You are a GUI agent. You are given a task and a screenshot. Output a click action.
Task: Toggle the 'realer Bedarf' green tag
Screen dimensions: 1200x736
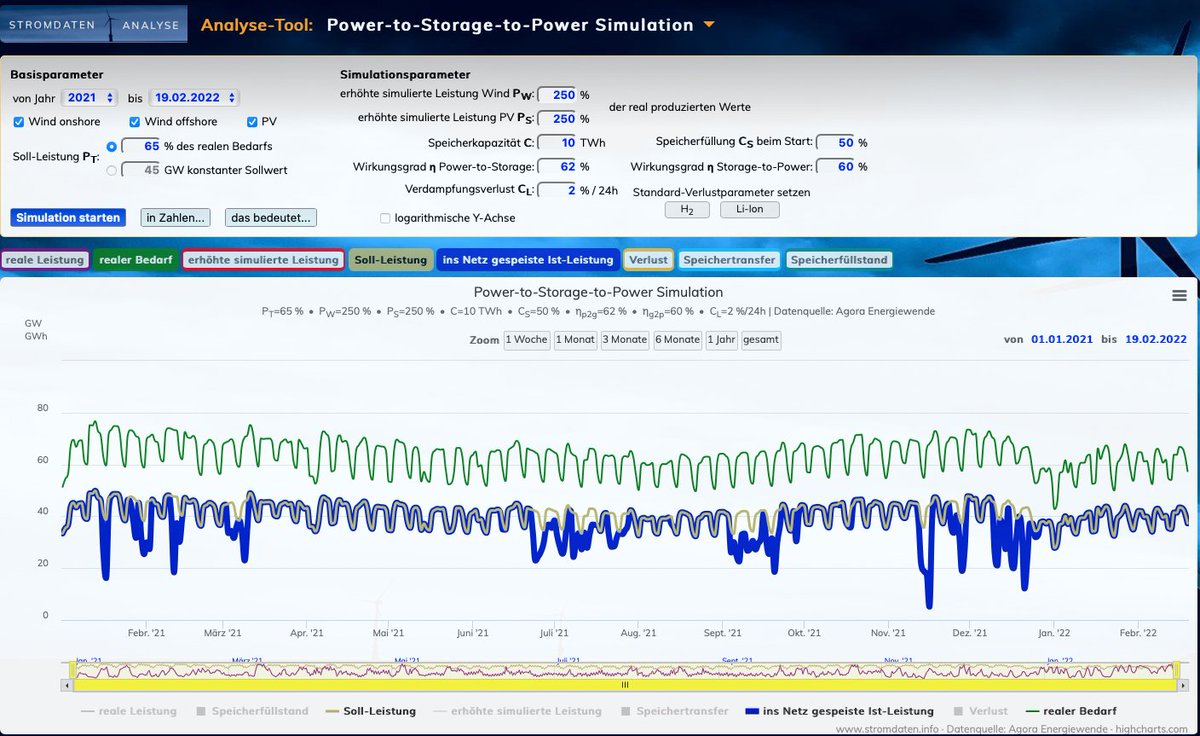click(x=136, y=260)
